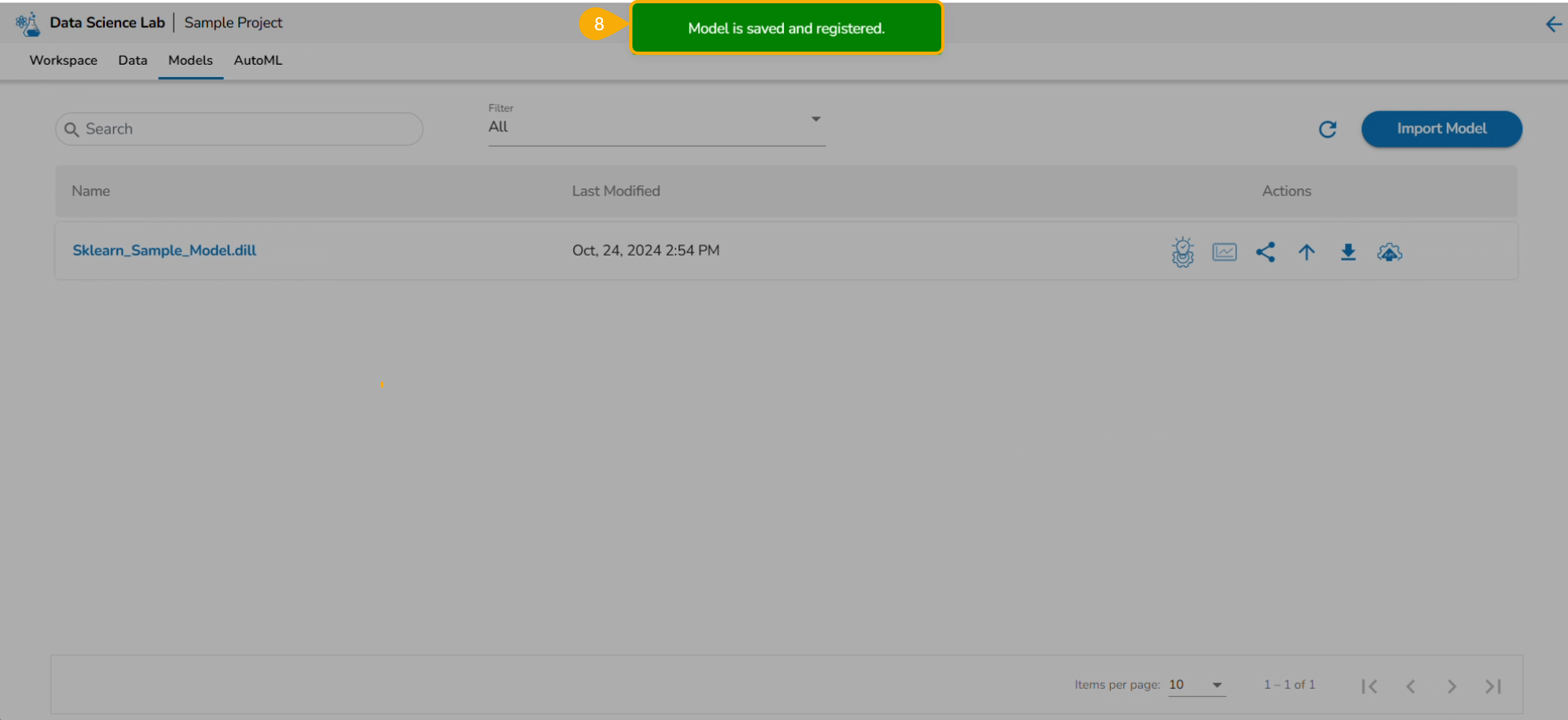Image resolution: width=1568 pixels, height=720 pixels.
Task: Click the lightbulb-gear model explainer icon
Action: coord(1182,252)
